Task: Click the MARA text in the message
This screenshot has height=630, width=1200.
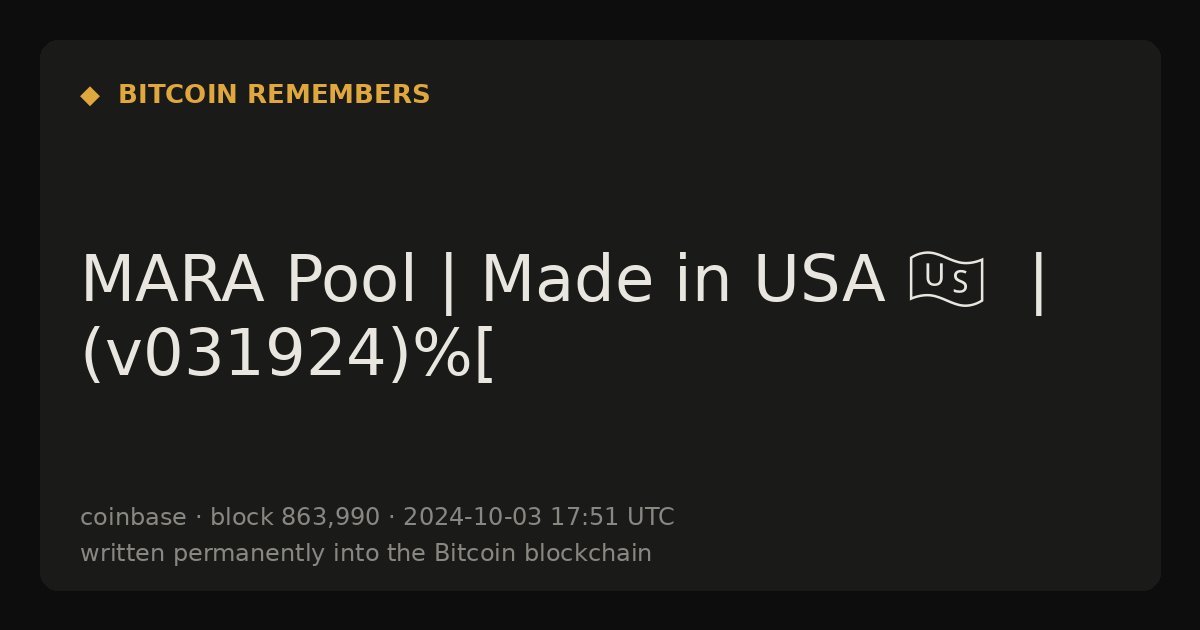Action: [172, 280]
